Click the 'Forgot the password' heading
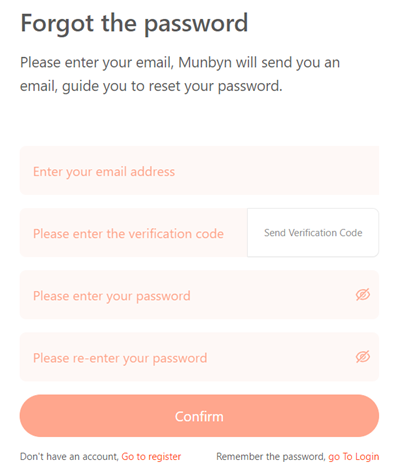Screen dimensions: 402x473 [134, 24]
